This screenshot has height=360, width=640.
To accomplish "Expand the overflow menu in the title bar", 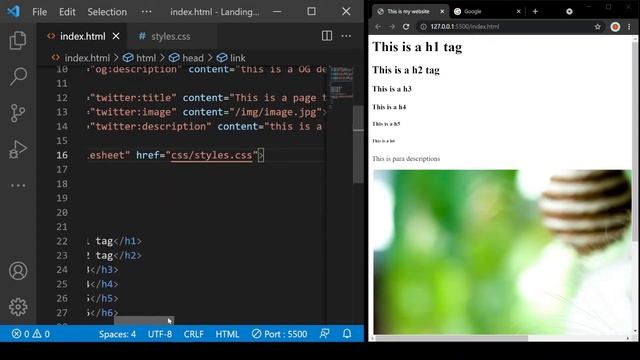I will pos(146,12).
